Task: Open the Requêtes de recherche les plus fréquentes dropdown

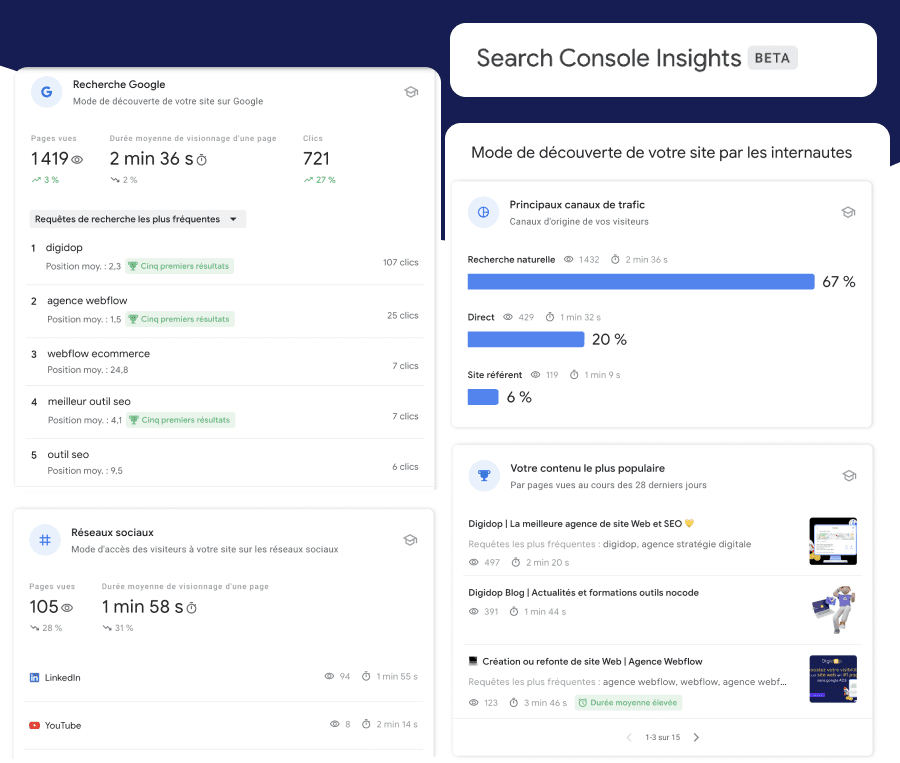Action: pos(138,219)
